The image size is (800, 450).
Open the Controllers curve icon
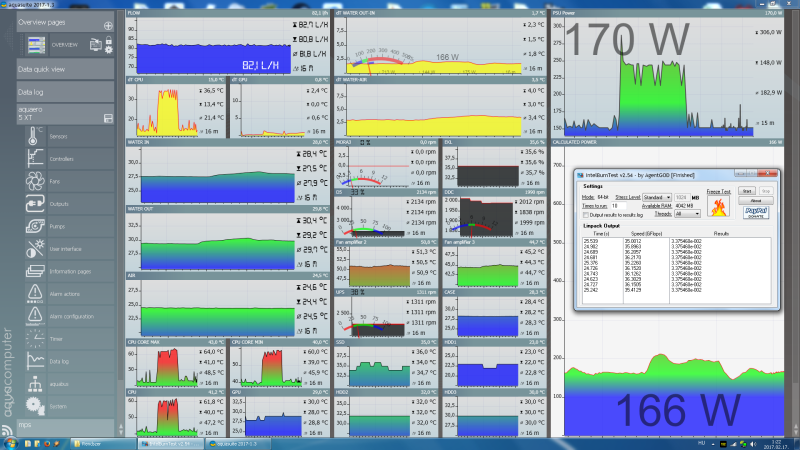point(35,159)
